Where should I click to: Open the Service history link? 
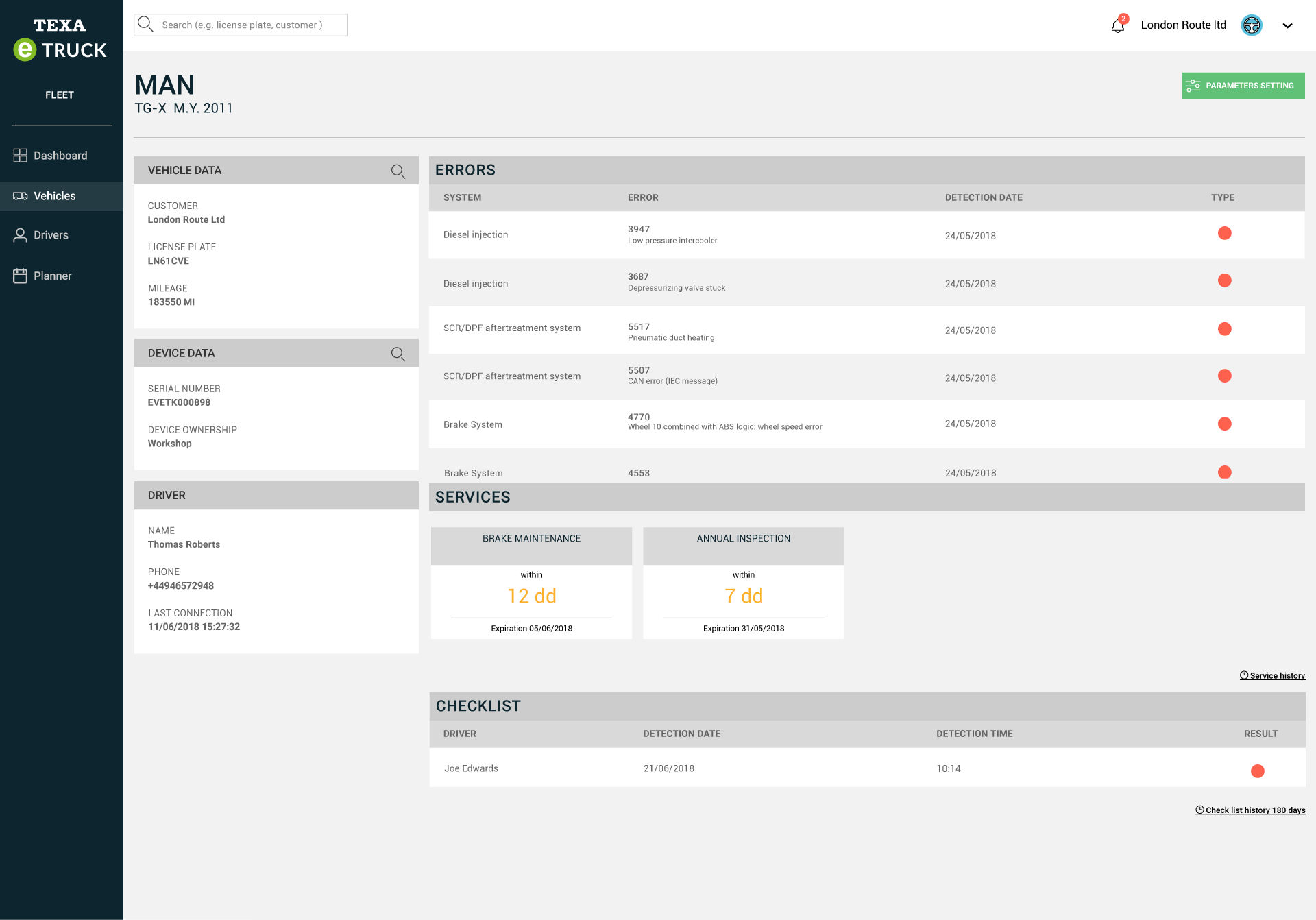(1272, 675)
